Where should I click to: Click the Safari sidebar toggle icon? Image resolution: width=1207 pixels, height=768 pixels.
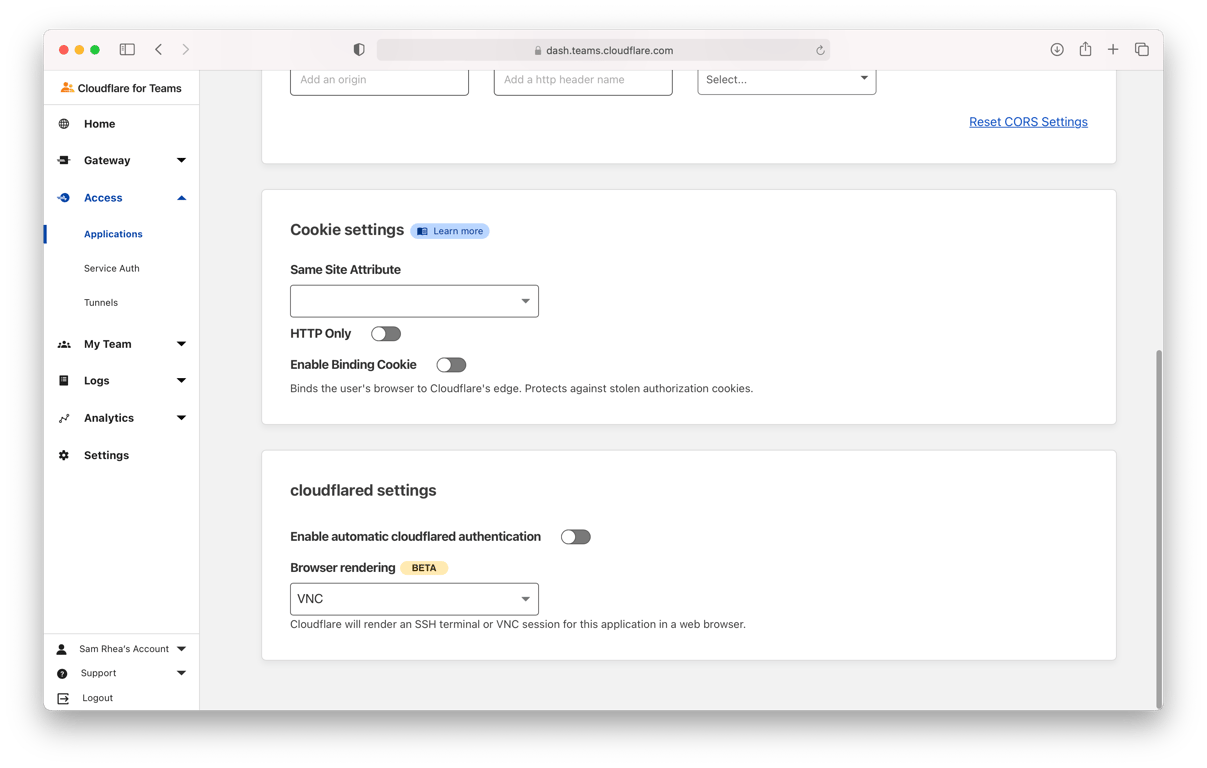[x=127, y=49]
